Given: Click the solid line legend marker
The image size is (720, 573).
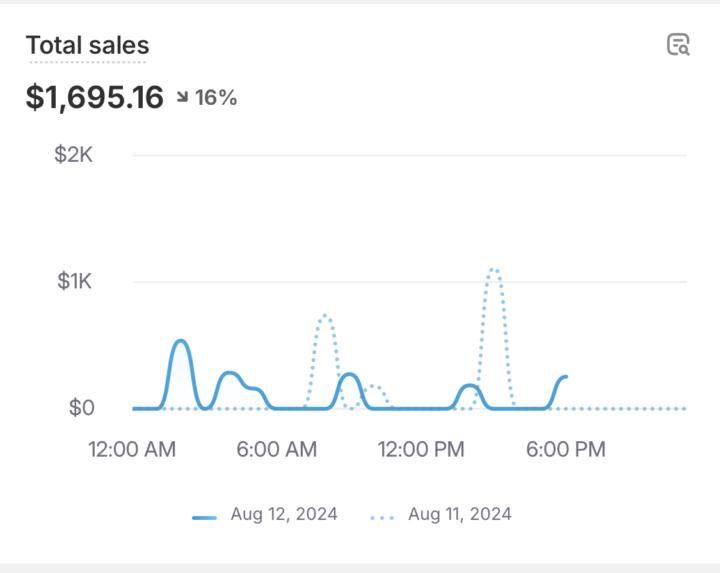Looking at the screenshot, I should pyautogui.click(x=204, y=517).
